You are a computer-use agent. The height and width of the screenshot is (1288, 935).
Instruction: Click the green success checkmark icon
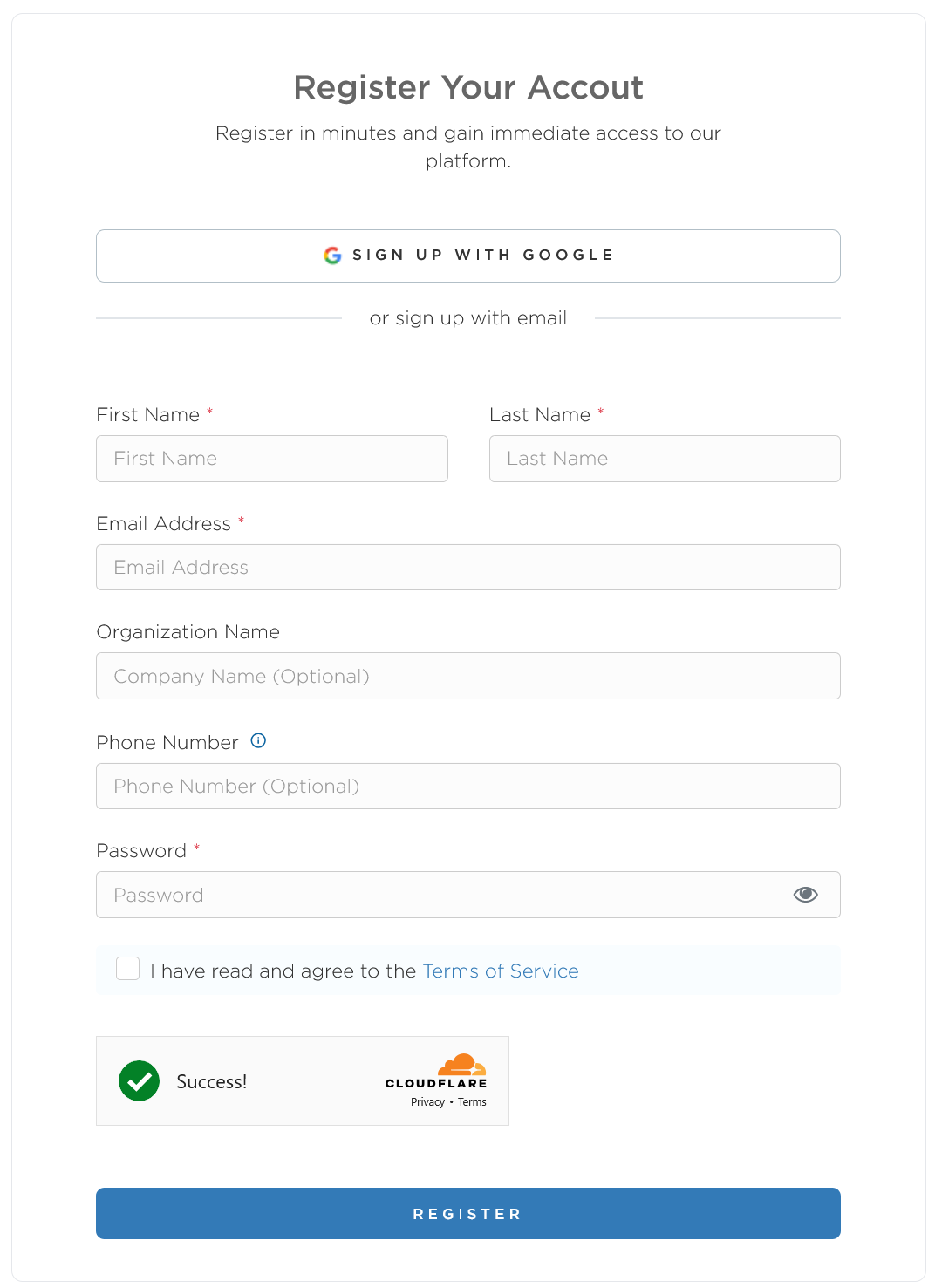coord(140,1081)
